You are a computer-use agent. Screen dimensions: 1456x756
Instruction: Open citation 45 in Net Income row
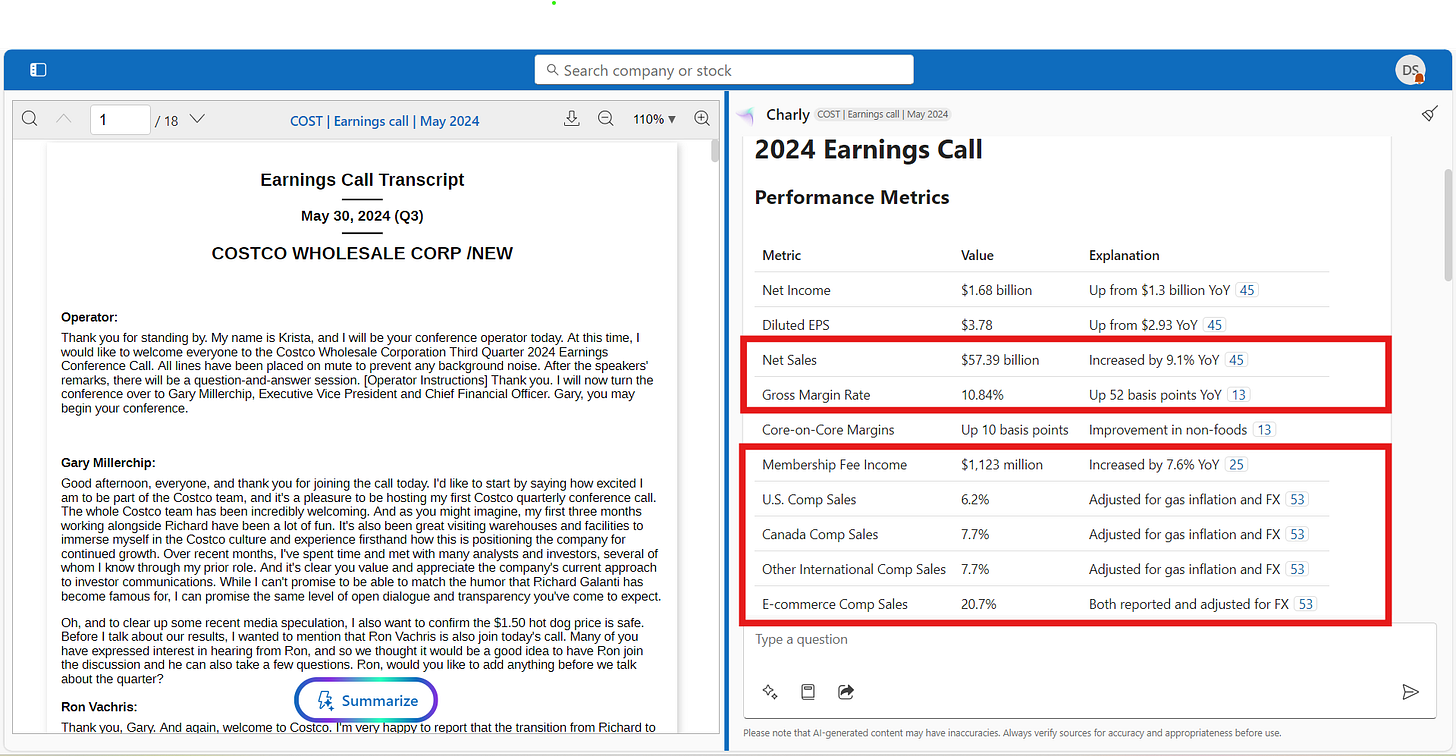(1246, 290)
